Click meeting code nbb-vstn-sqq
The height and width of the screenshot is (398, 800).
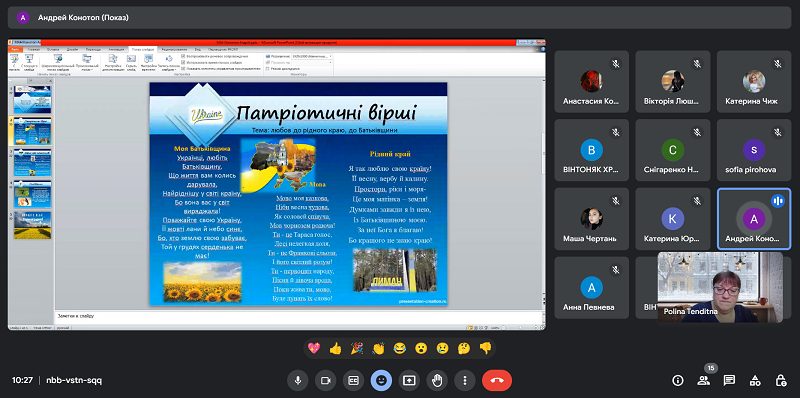(x=74, y=380)
